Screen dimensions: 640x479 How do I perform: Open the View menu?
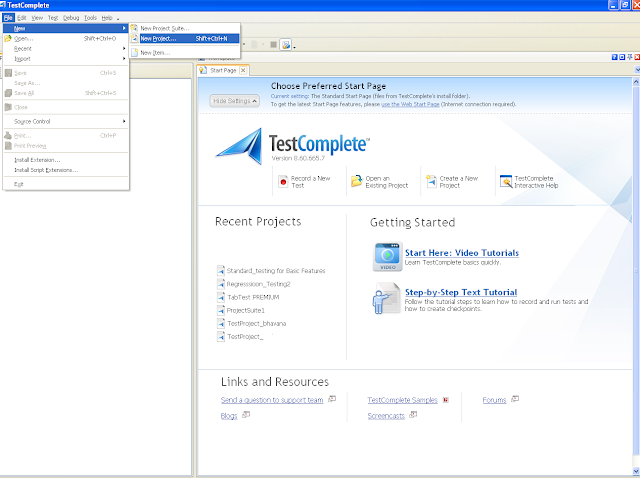(37, 18)
